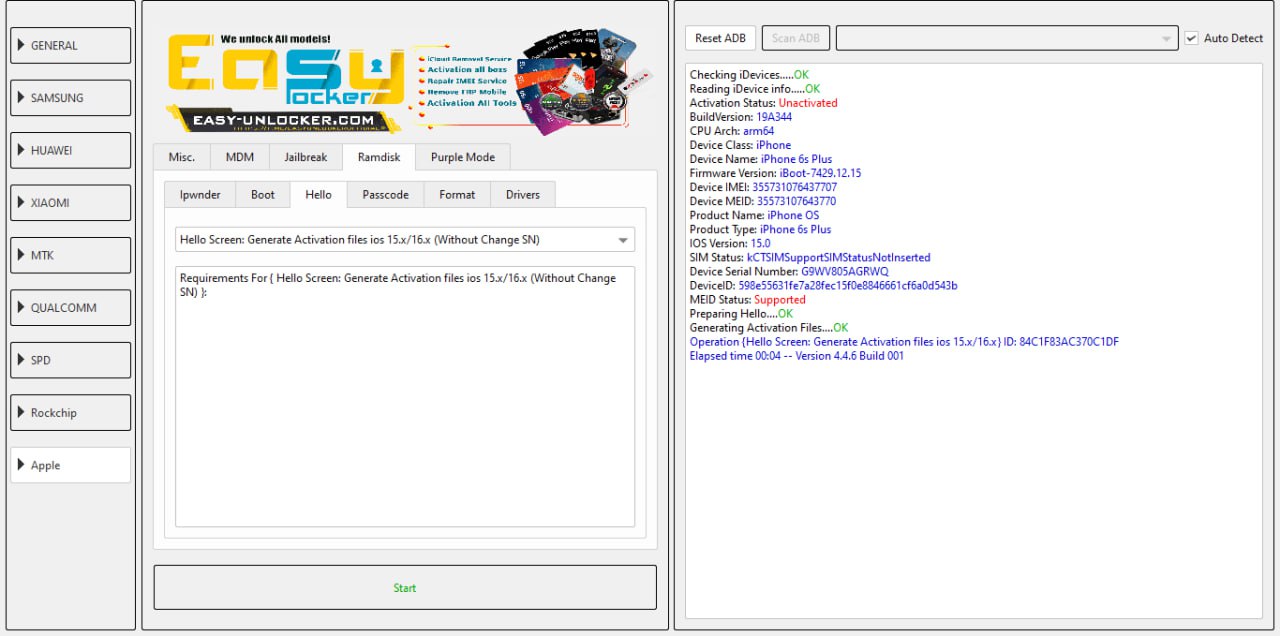The height and width of the screenshot is (636, 1280).
Task: Expand the MTK sidebar section
Action: click(71, 256)
